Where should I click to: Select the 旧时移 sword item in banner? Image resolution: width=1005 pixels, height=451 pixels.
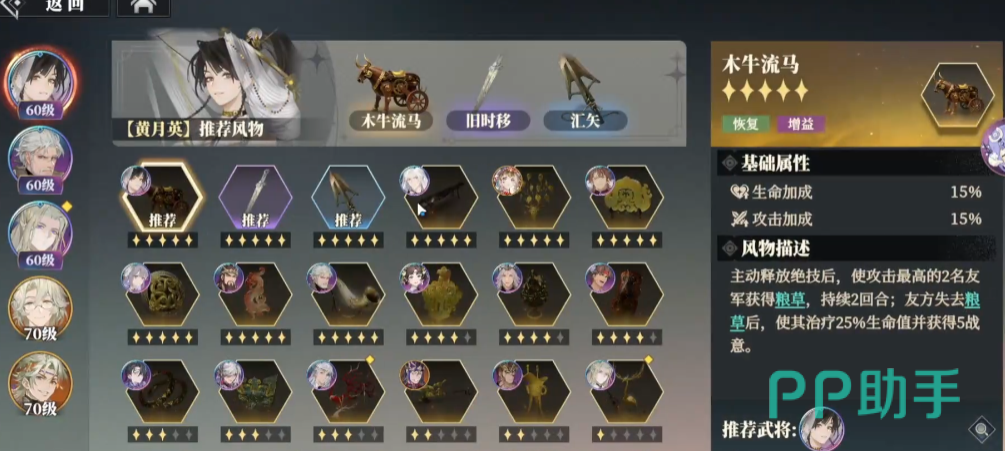[488, 83]
